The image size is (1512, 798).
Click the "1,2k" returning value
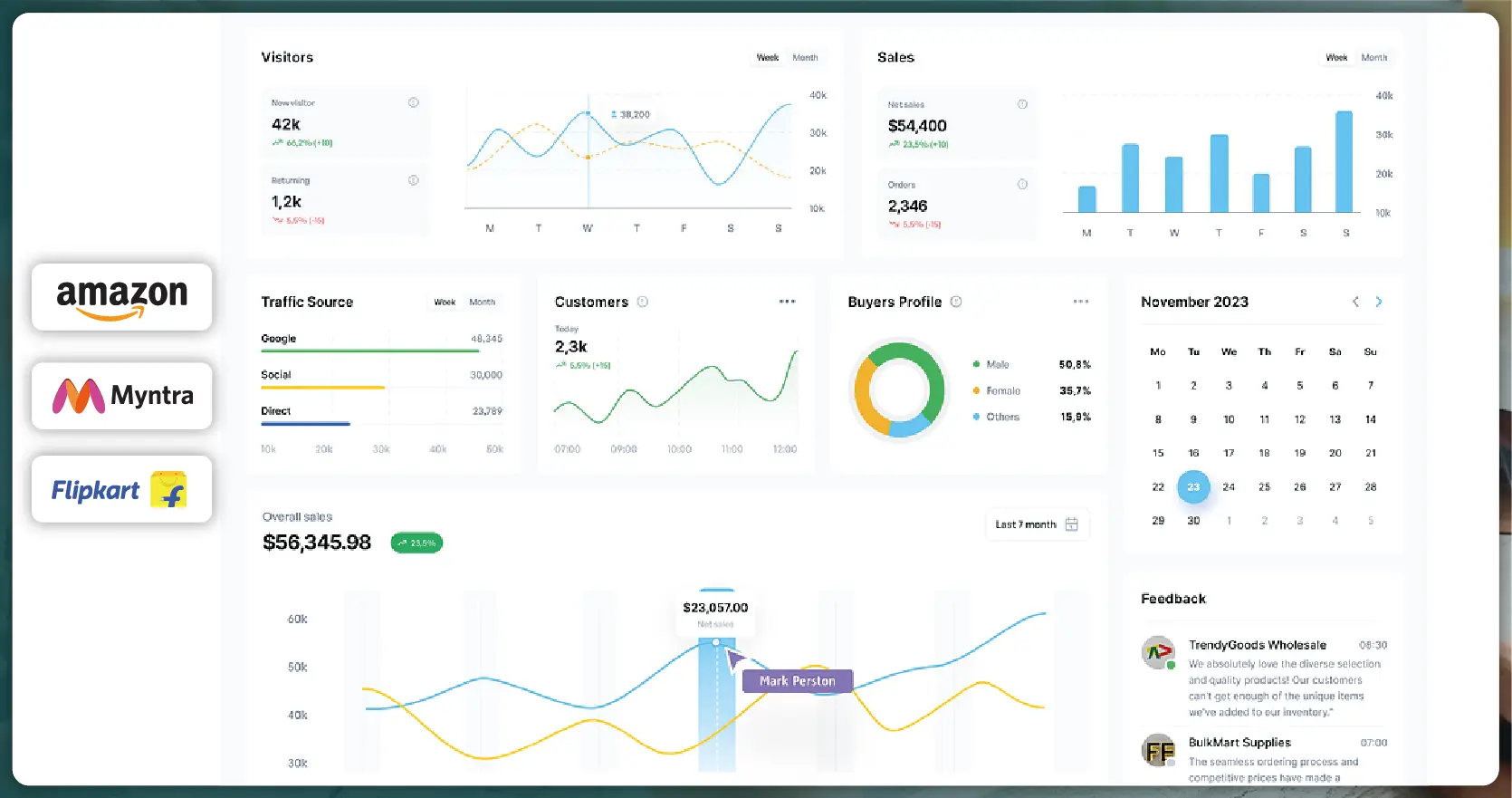coord(286,202)
